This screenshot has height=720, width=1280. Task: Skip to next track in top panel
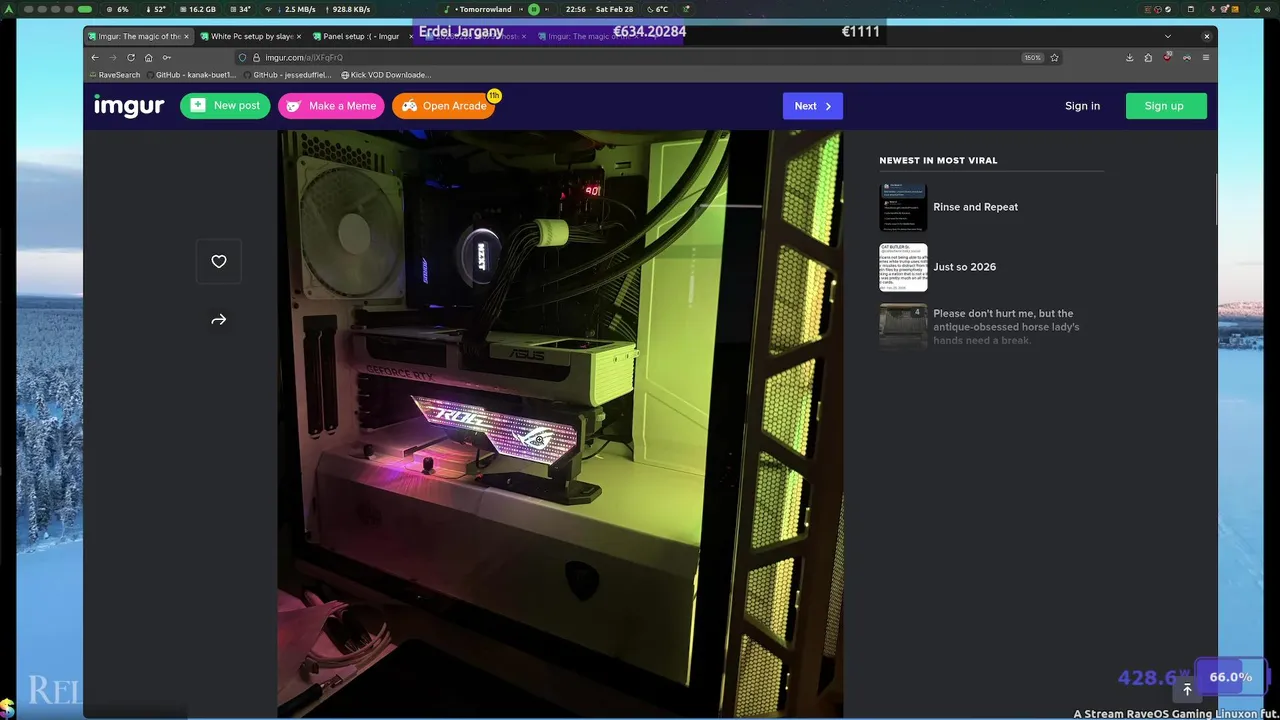coord(547,9)
